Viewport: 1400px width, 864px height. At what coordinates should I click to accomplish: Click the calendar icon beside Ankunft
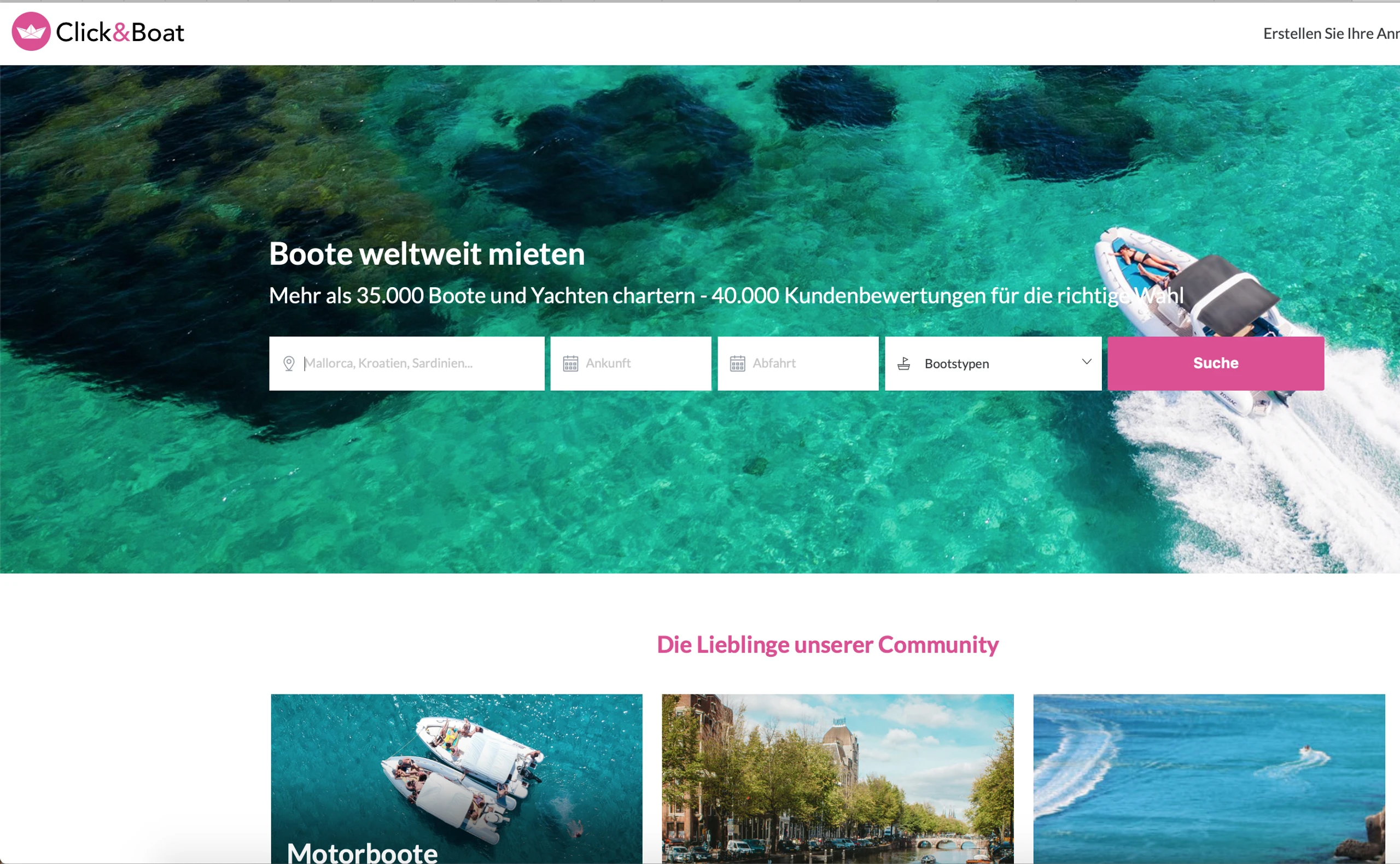(570, 364)
